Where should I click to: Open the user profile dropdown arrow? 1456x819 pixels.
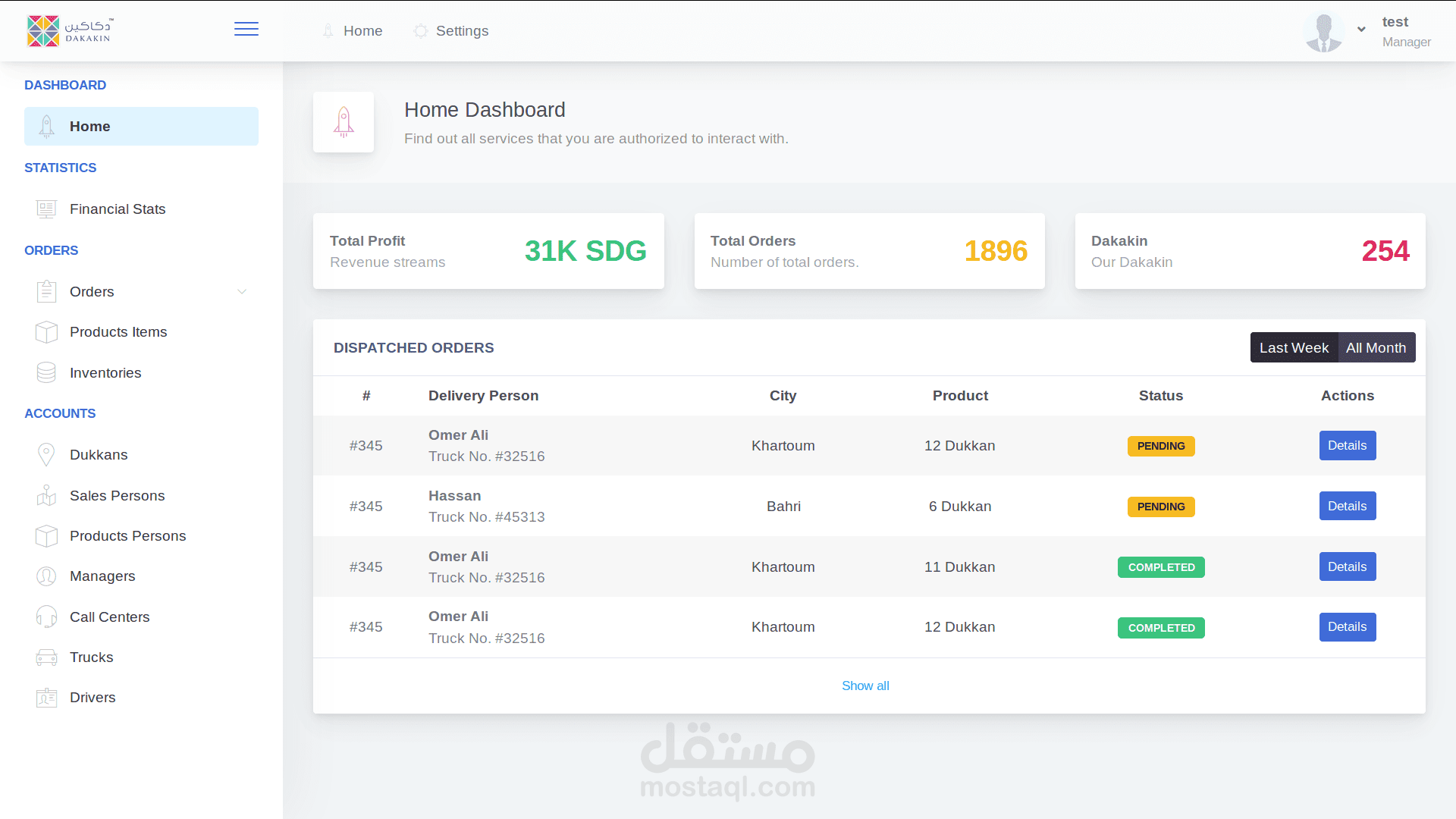pyautogui.click(x=1361, y=30)
